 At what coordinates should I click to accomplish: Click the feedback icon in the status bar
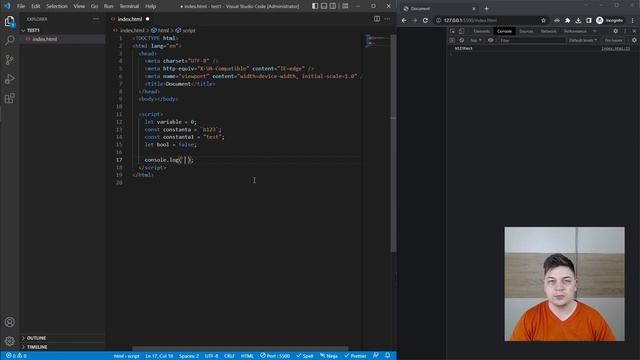(376, 356)
